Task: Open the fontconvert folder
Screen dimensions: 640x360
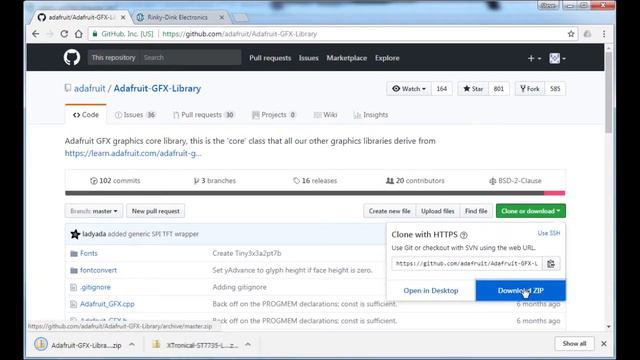Action: 98,270
